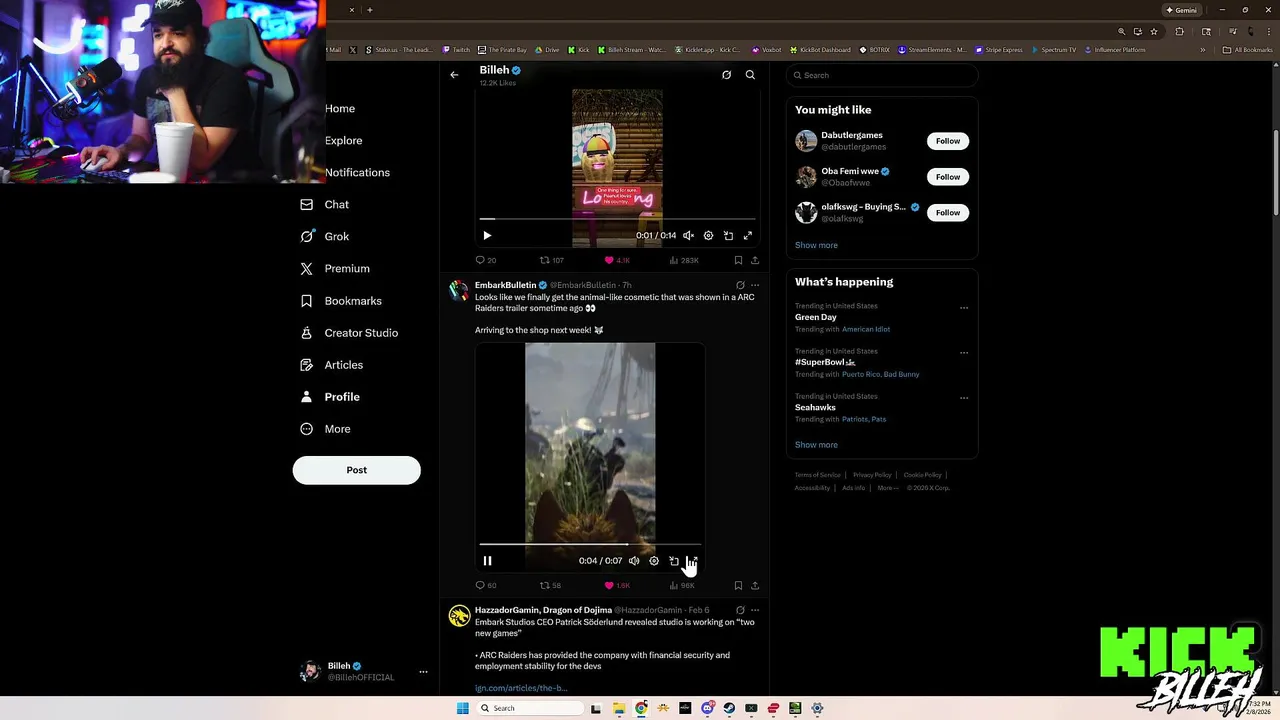Mute the ARC Raiders video showing 0:07
Viewport: 1280px width, 720px height.
pos(634,561)
